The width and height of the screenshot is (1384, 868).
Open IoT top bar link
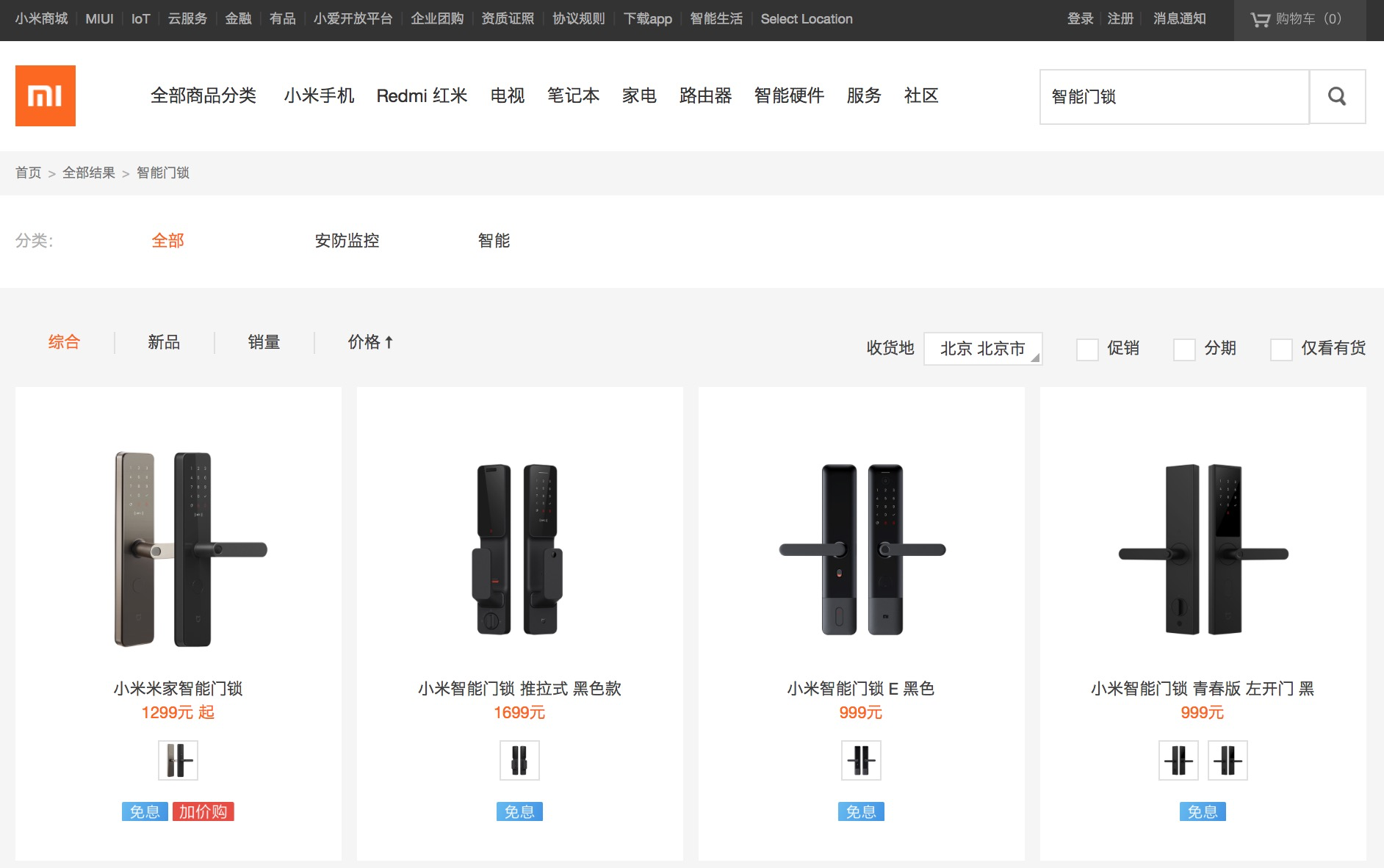click(x=140, y=19)
